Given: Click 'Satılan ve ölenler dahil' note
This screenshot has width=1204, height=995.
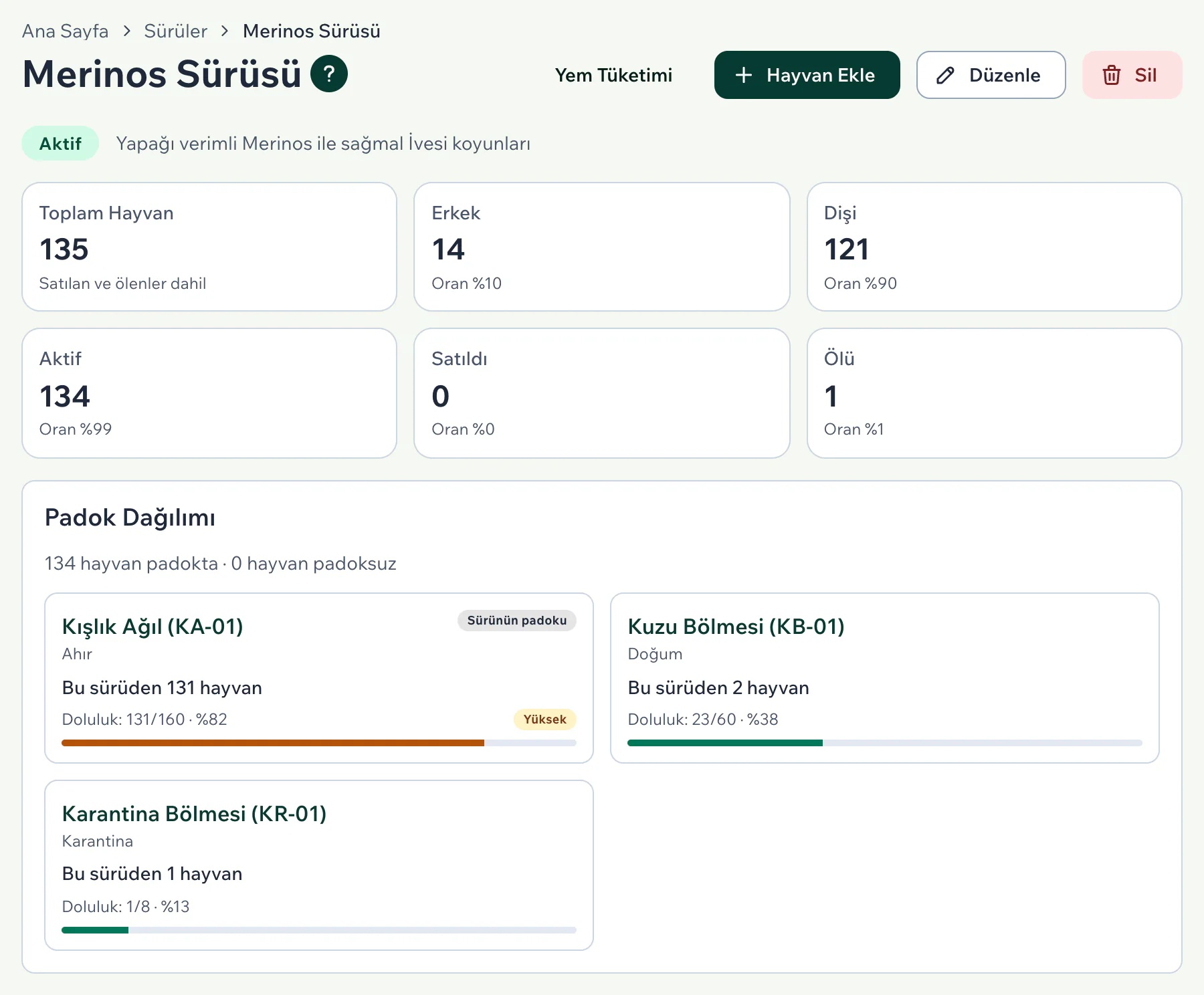Looking at the screenshot, I should [x=122, y=284].
